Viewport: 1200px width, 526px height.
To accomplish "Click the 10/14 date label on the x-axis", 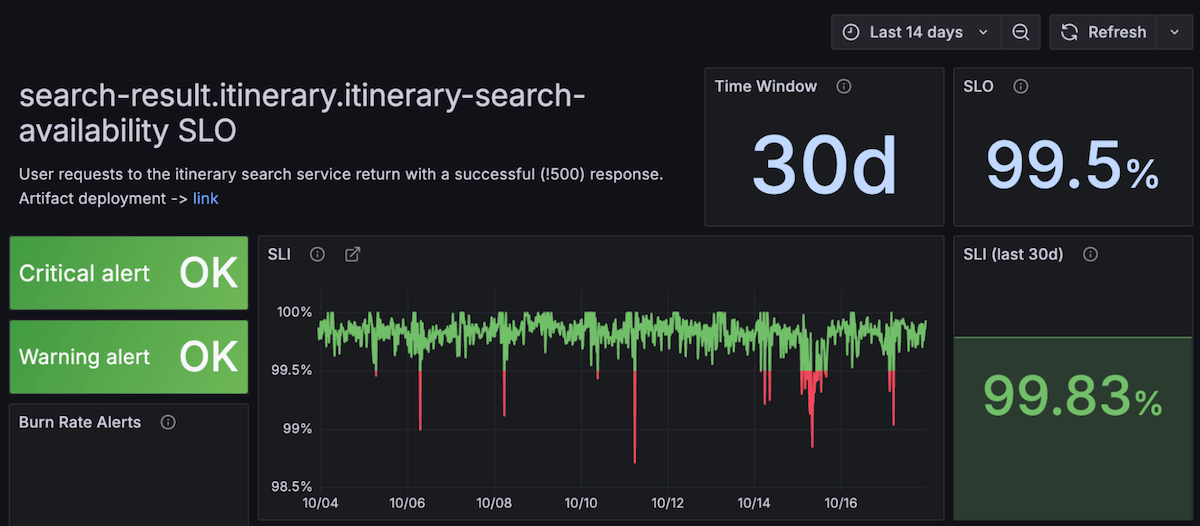I will click(x=753, y=503).
